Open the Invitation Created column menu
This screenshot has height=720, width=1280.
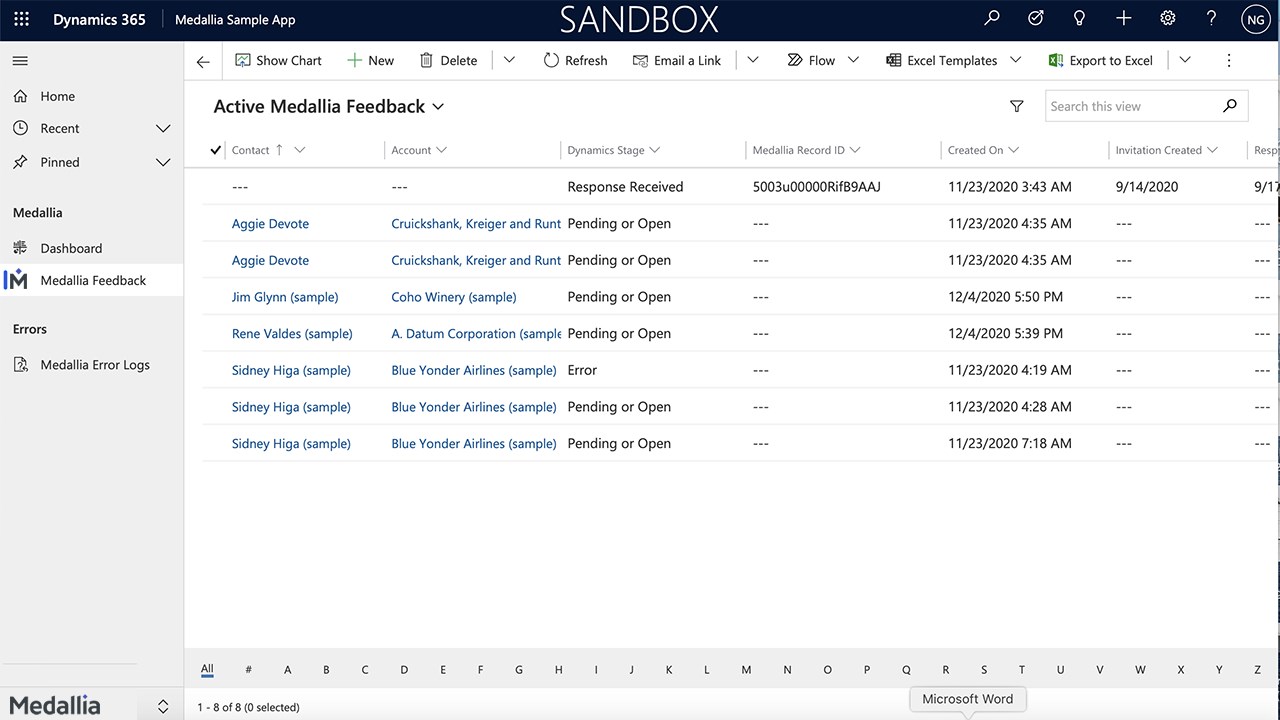1212,150
